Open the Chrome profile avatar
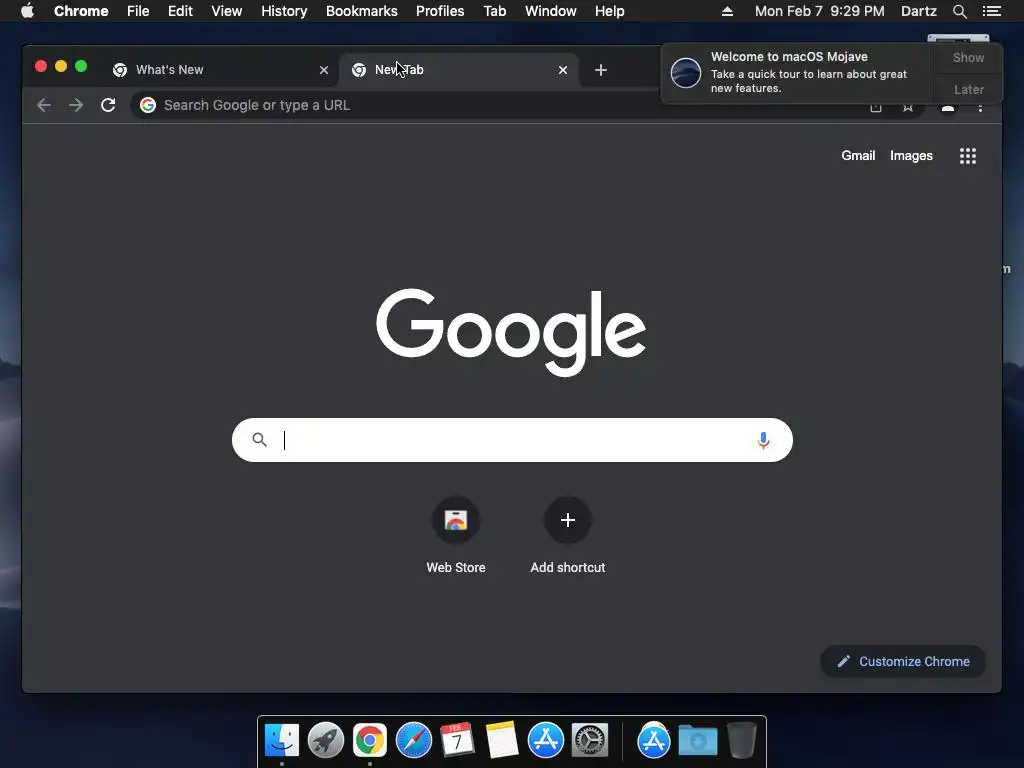Screen dimensions: 1024x768 click(948, 108)
